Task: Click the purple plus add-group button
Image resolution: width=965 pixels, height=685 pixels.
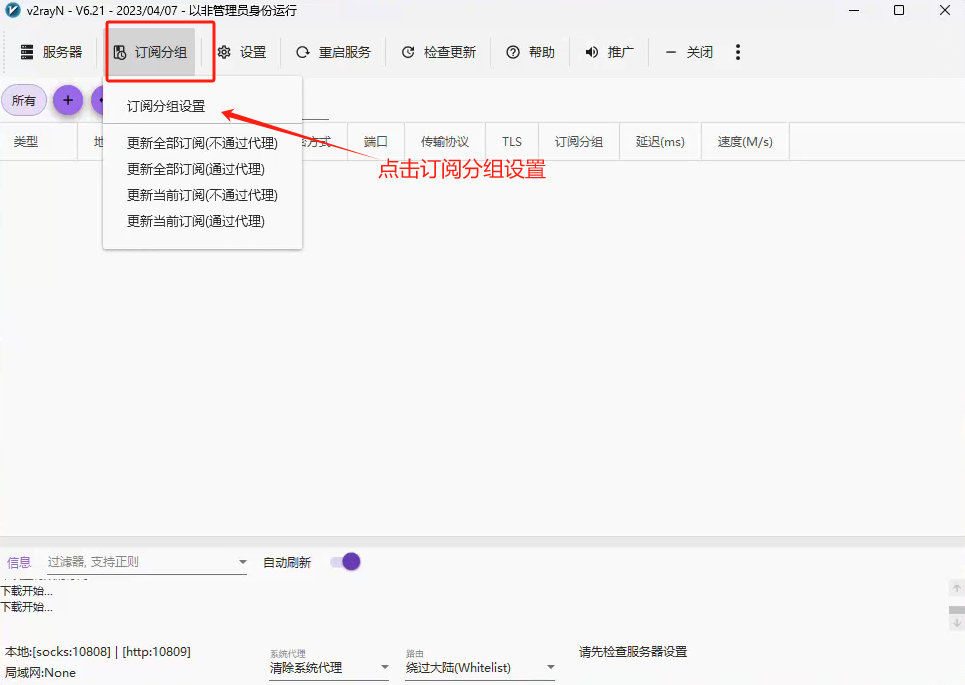Action: coord(68,100)
